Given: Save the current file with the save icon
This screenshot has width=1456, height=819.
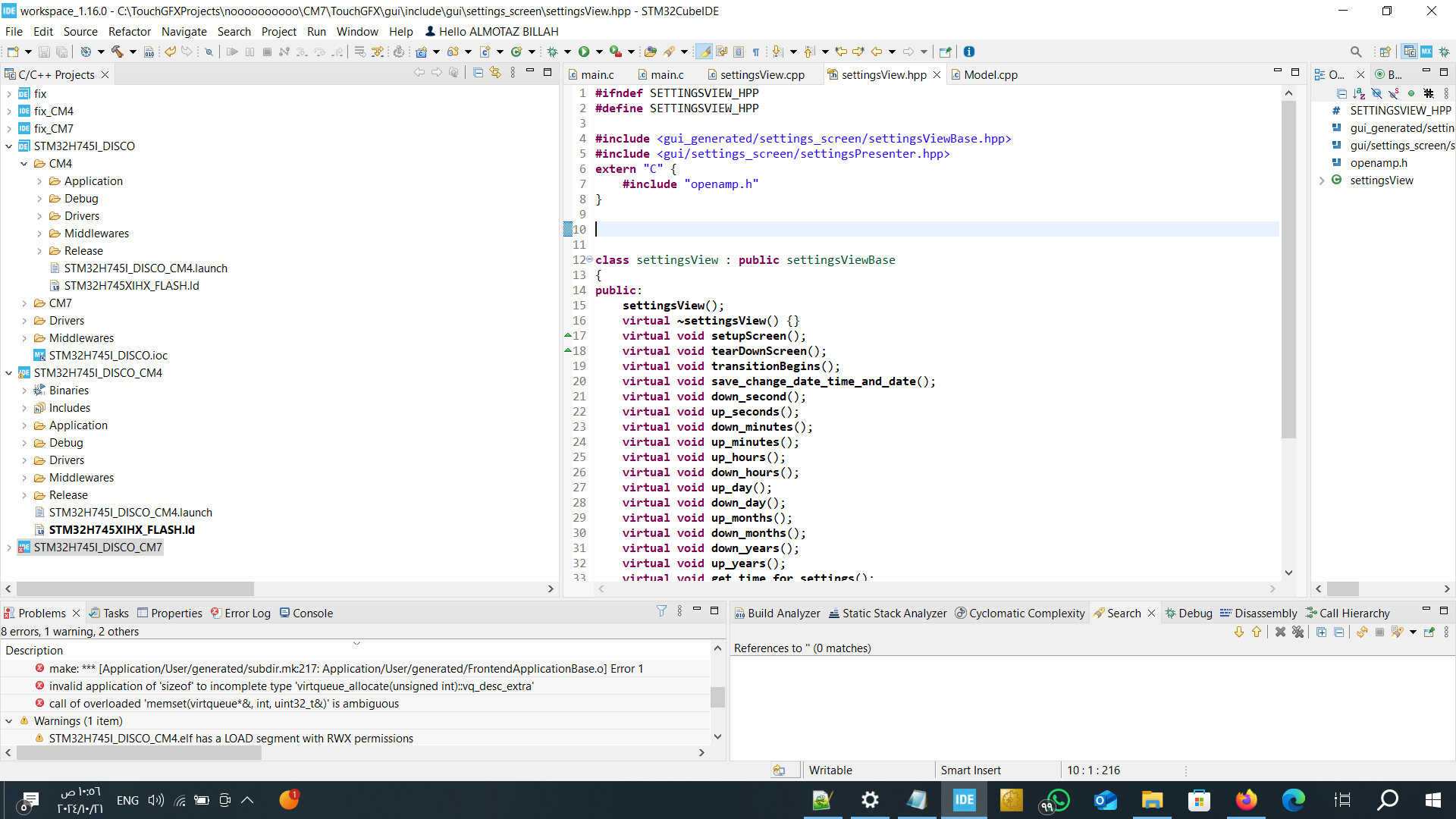Looking at the screenshot, I should tap(43, 52).
